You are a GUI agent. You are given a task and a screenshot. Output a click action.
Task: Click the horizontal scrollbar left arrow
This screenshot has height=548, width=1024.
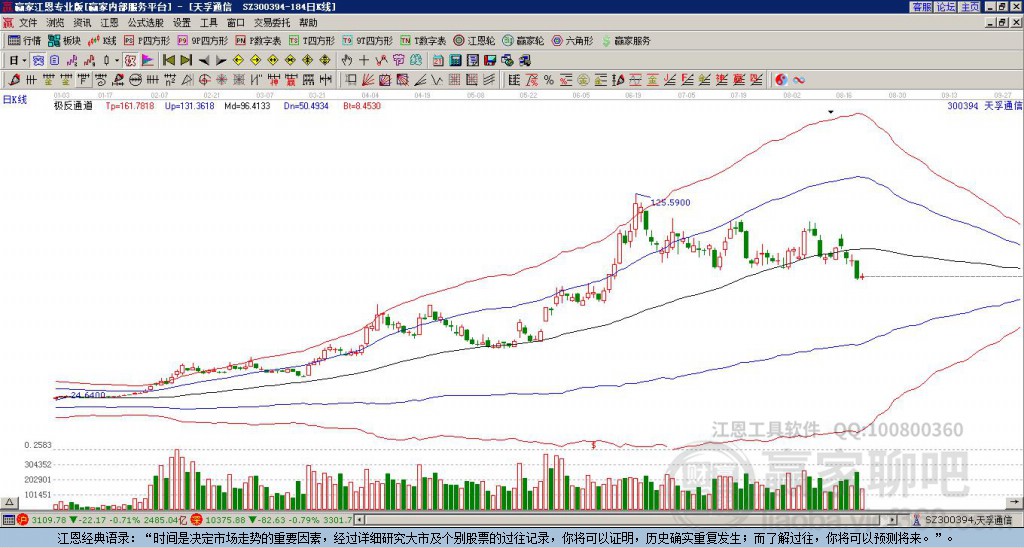pyautogui.click(x=359, y=521)
